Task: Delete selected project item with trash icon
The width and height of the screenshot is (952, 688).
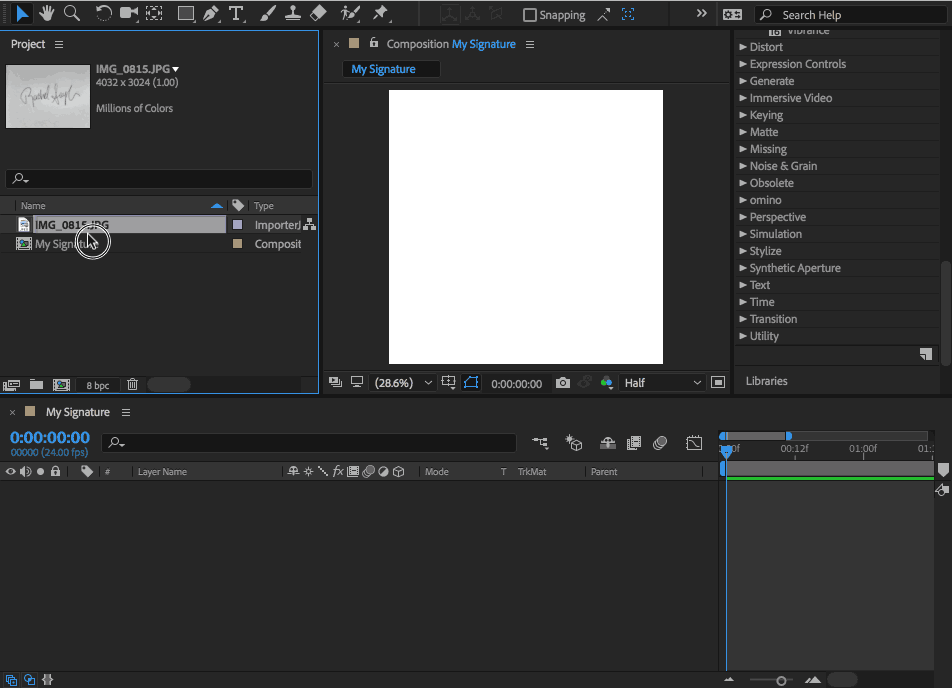Action: pos(132,384)
